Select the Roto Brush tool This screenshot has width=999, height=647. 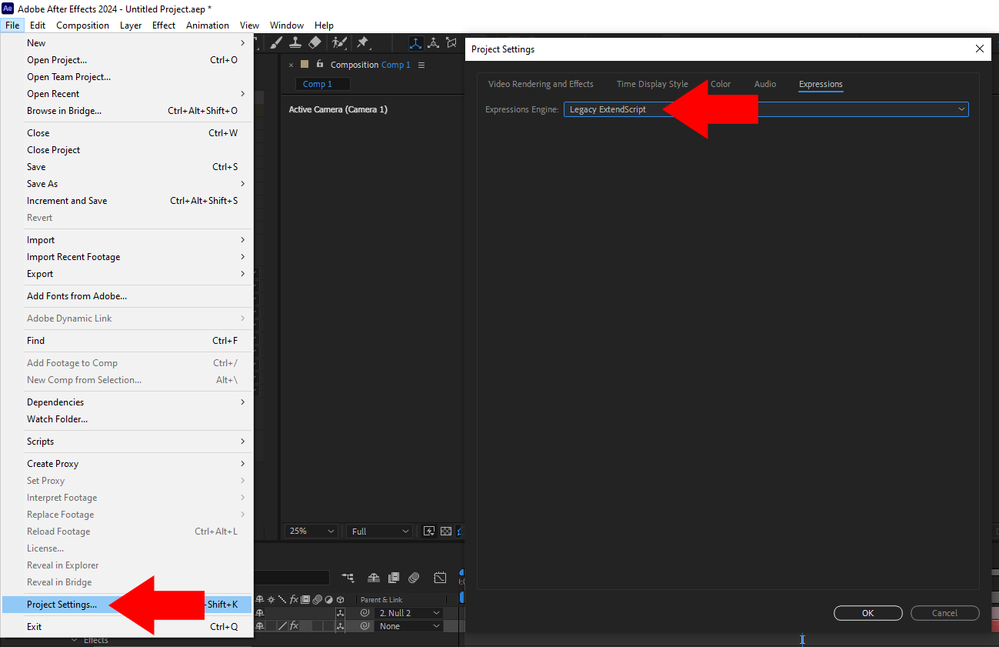click(339, 44)
